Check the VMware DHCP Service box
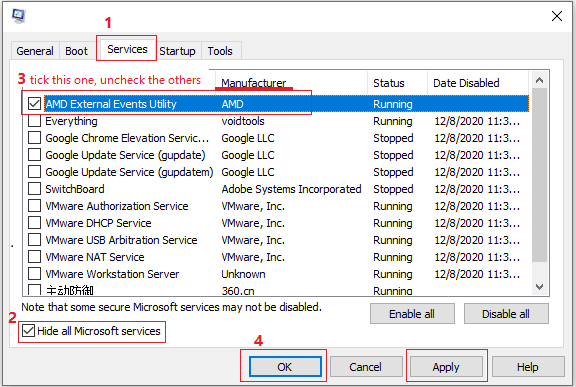 (x=35, y=223)
